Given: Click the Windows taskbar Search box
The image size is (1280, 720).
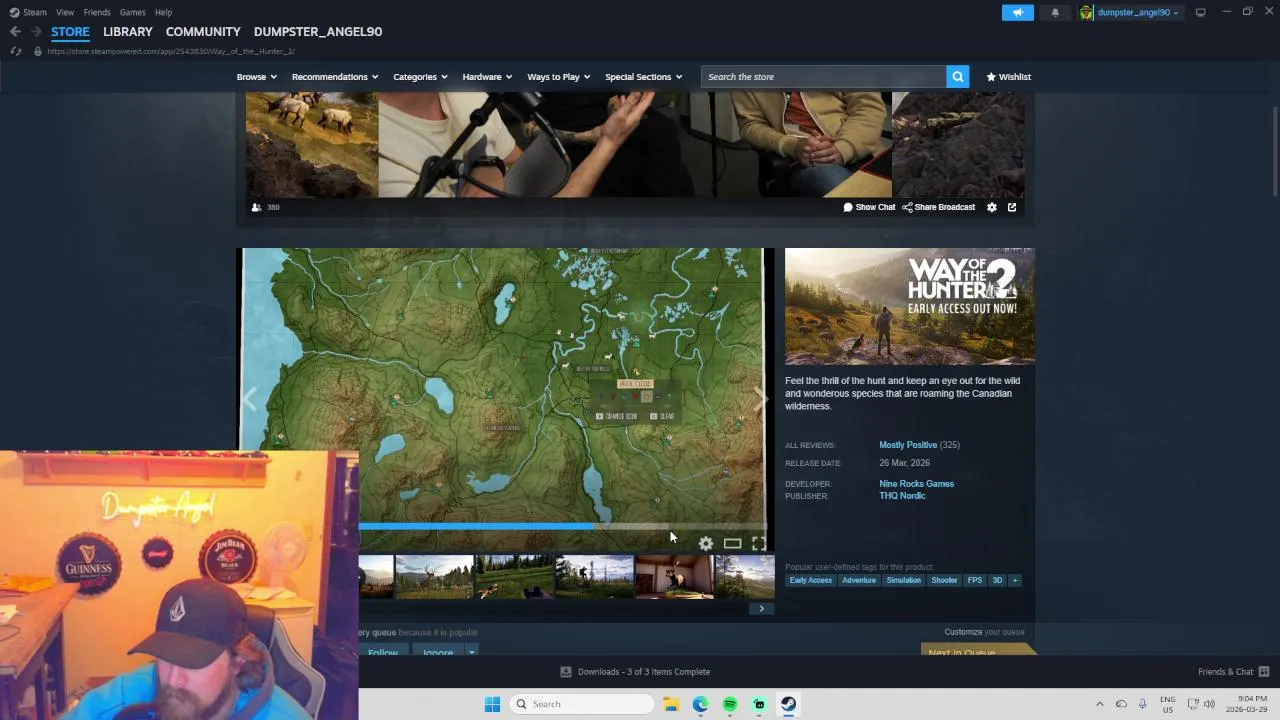Looking at the screenshot, I should (581, 704).
